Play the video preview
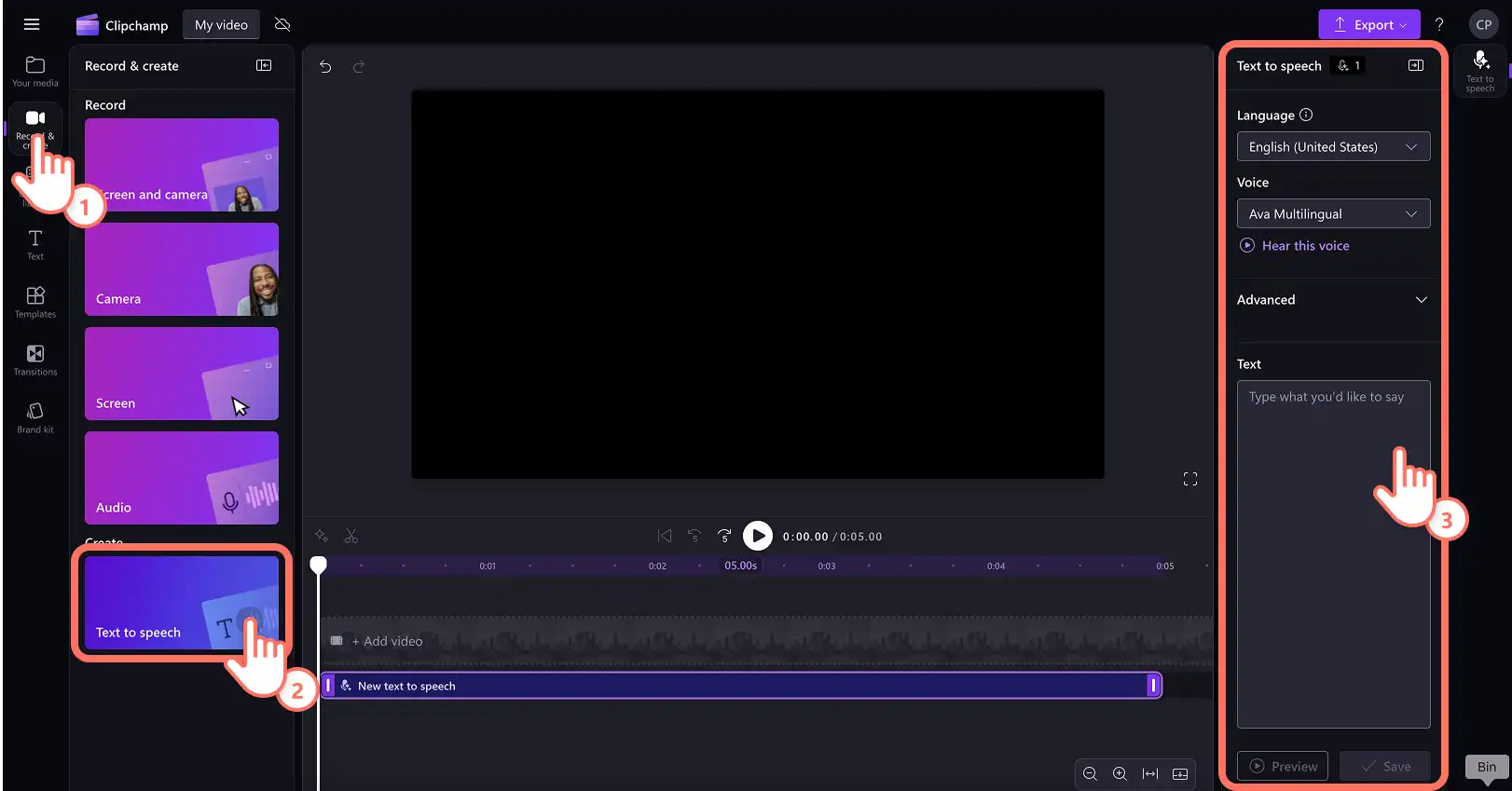The width and height of the screenshot is (1512, 791). click(x=758, y=536)
